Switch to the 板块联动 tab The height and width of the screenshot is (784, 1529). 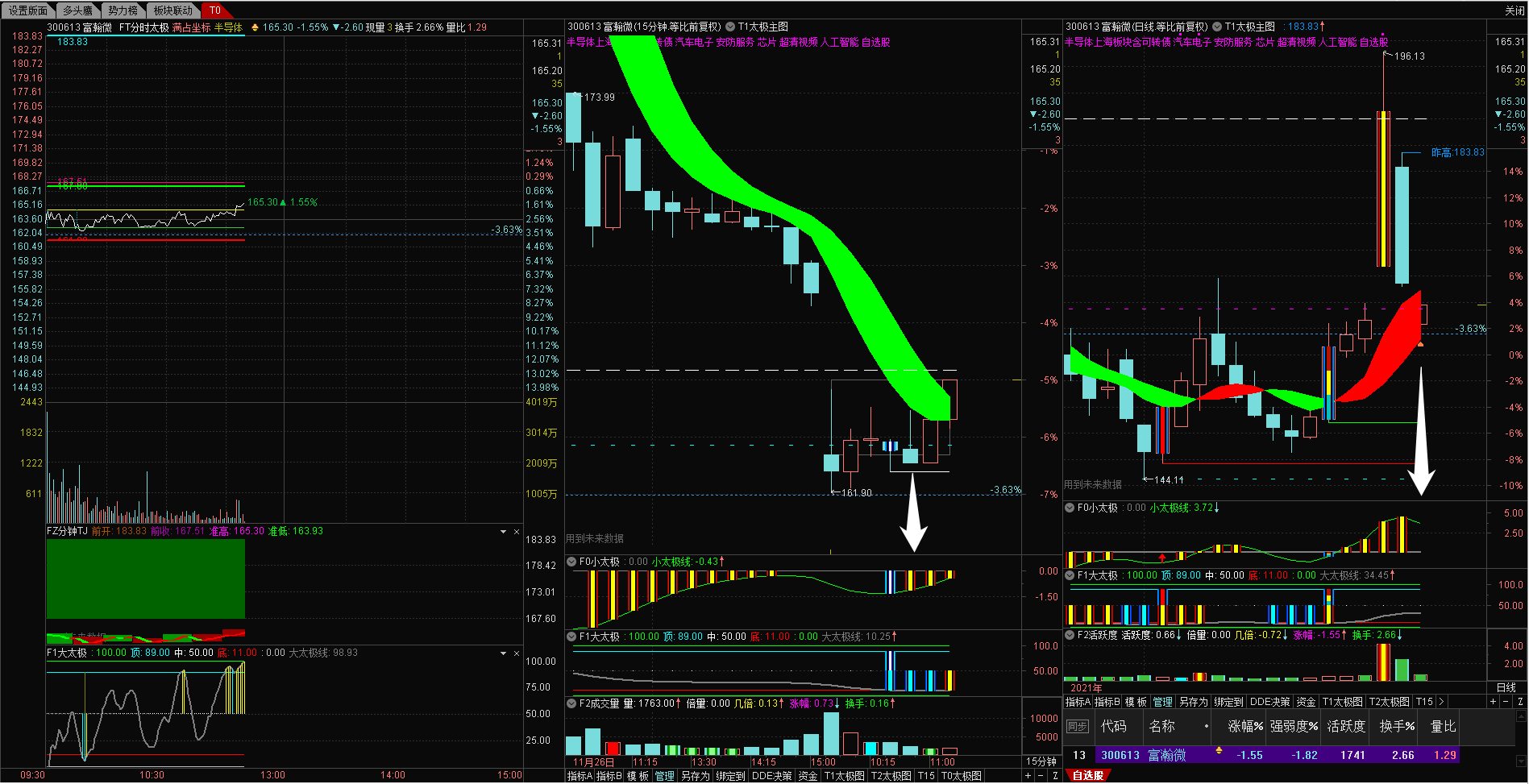[173, 10]
